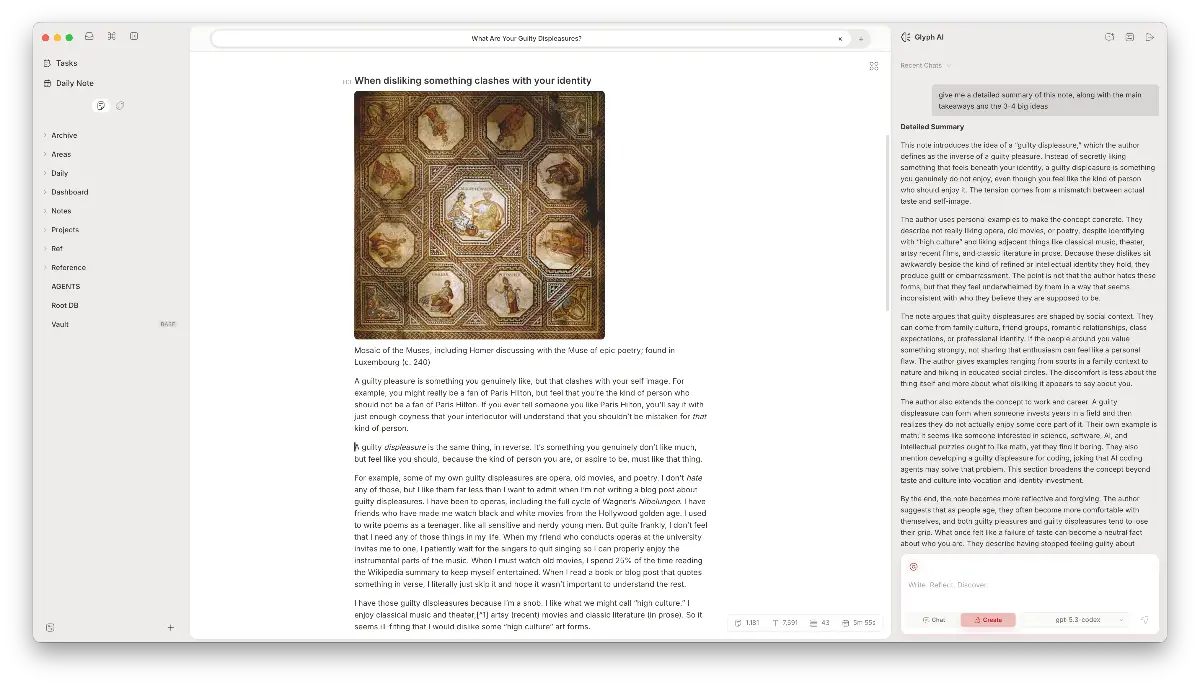This screenshot has width=1200, height=686.
Task: Click the settings icon at bottom left
Action: click(50, 627)
